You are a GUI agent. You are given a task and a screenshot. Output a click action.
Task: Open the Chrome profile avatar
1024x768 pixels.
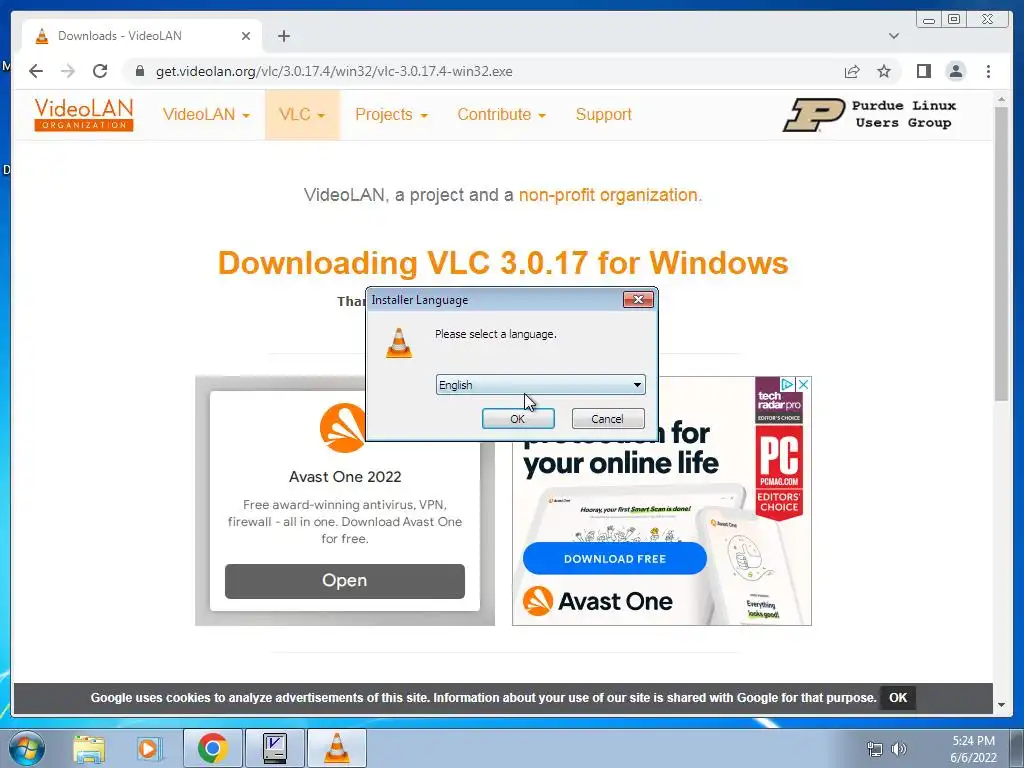tap(955, 71)
